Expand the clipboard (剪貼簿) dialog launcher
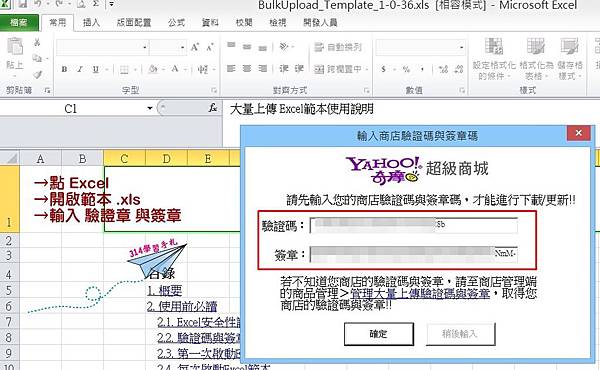This screenshot has height=370, width=600. pyautogui.click(x=47, y=90)
